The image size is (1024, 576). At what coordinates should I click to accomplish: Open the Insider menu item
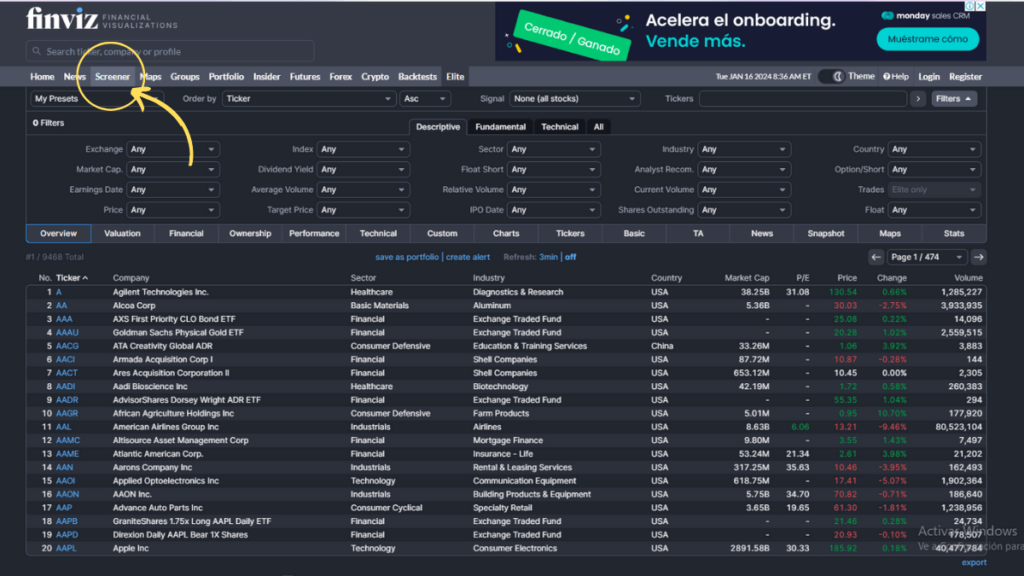(x=266, y=76)
